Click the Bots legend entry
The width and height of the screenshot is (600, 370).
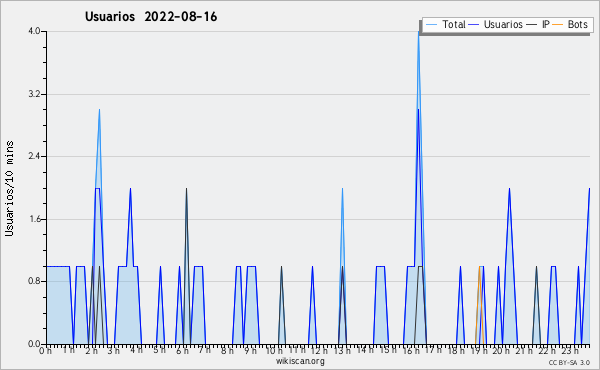tap(570, 24)
